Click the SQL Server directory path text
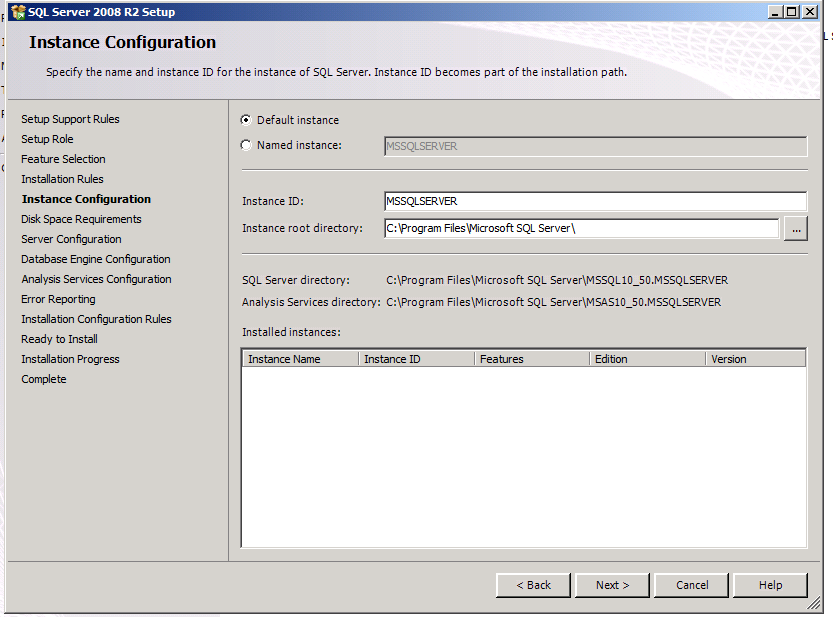 [557, 280]
